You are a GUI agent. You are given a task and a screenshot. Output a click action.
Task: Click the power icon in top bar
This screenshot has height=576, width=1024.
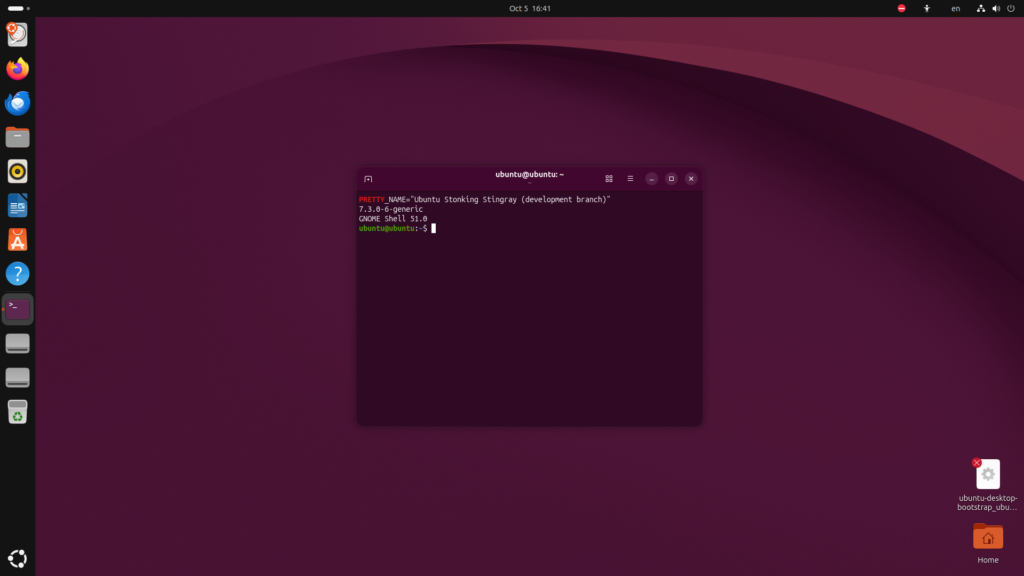[1011, 8]
